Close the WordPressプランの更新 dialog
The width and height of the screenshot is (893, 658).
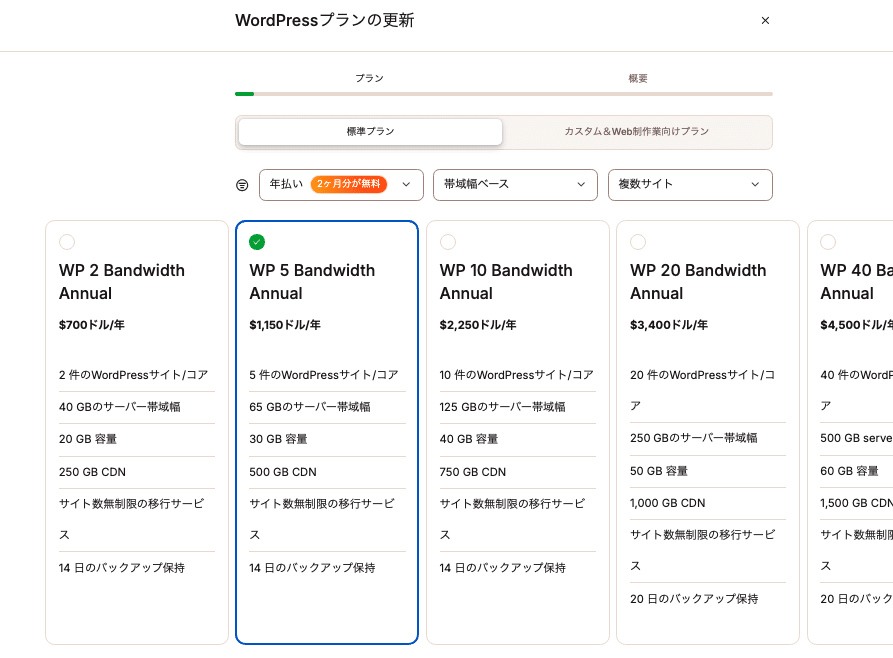pyautogui.click(x=765, y=20)
